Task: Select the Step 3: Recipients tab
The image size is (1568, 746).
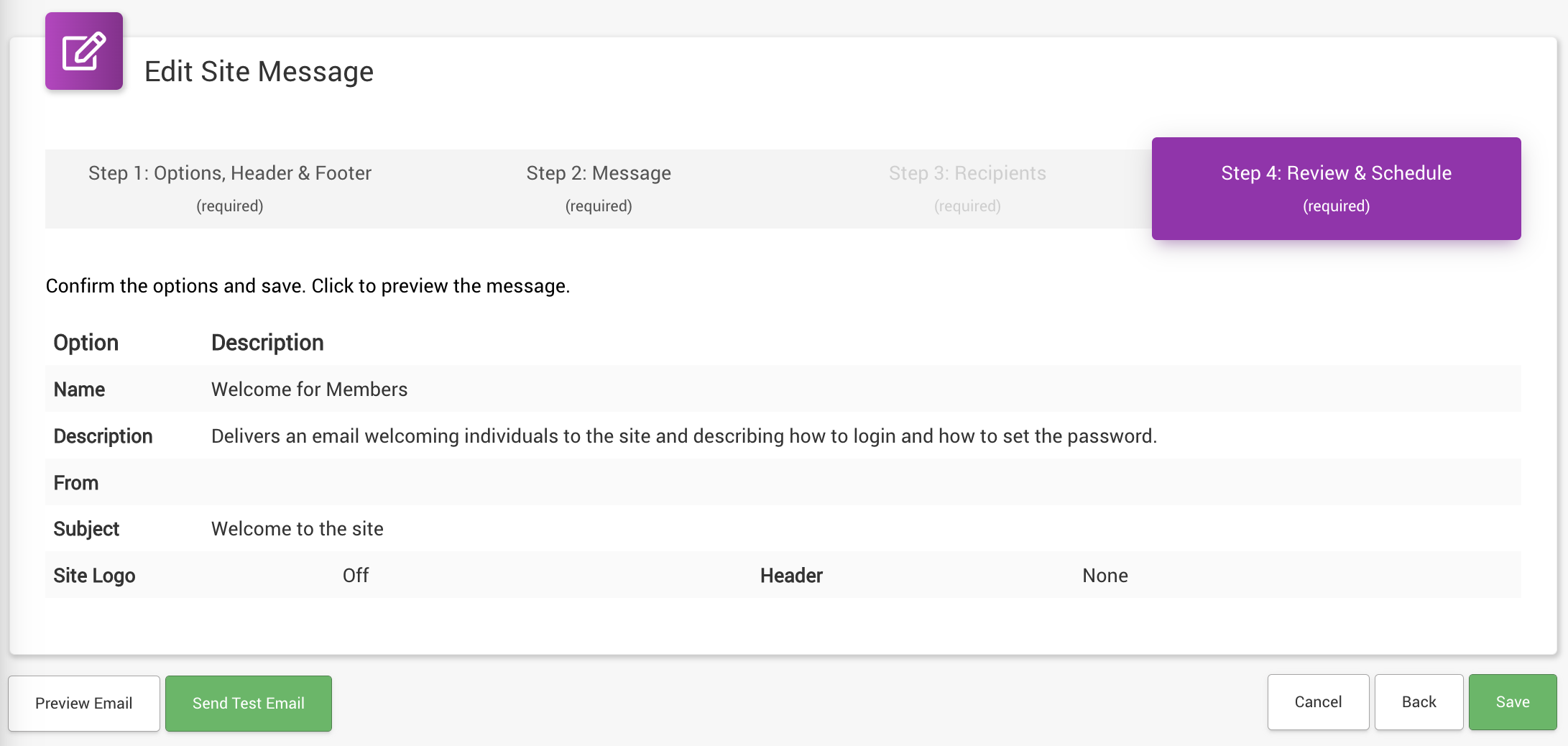Action: pyautogui.click(x=967, y=188)
